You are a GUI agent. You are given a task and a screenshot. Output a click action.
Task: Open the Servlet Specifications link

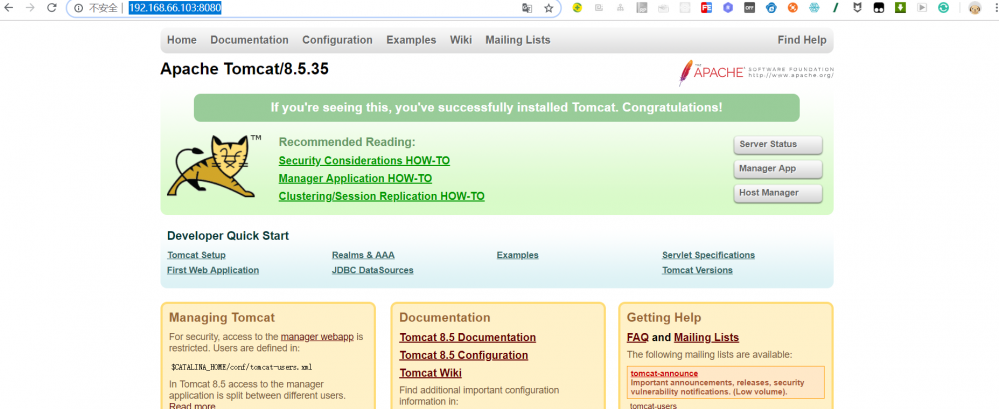coord(708,255)
